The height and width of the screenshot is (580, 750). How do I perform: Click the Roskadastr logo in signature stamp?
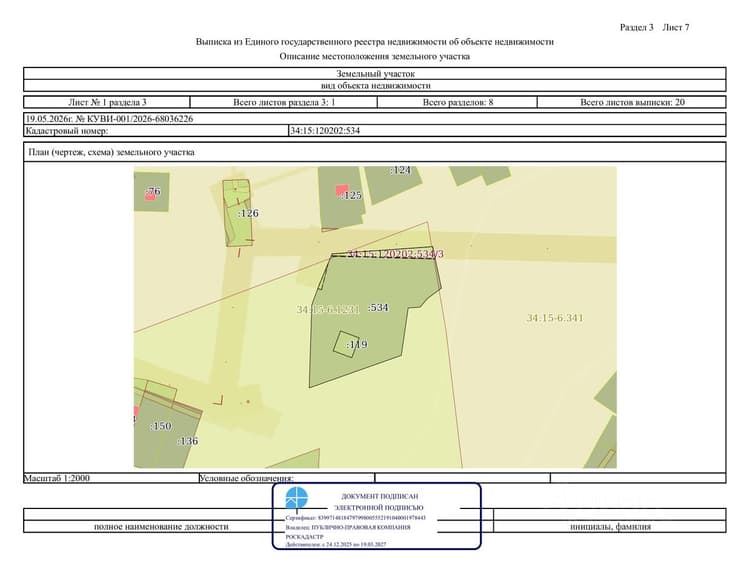coord(297,498)
